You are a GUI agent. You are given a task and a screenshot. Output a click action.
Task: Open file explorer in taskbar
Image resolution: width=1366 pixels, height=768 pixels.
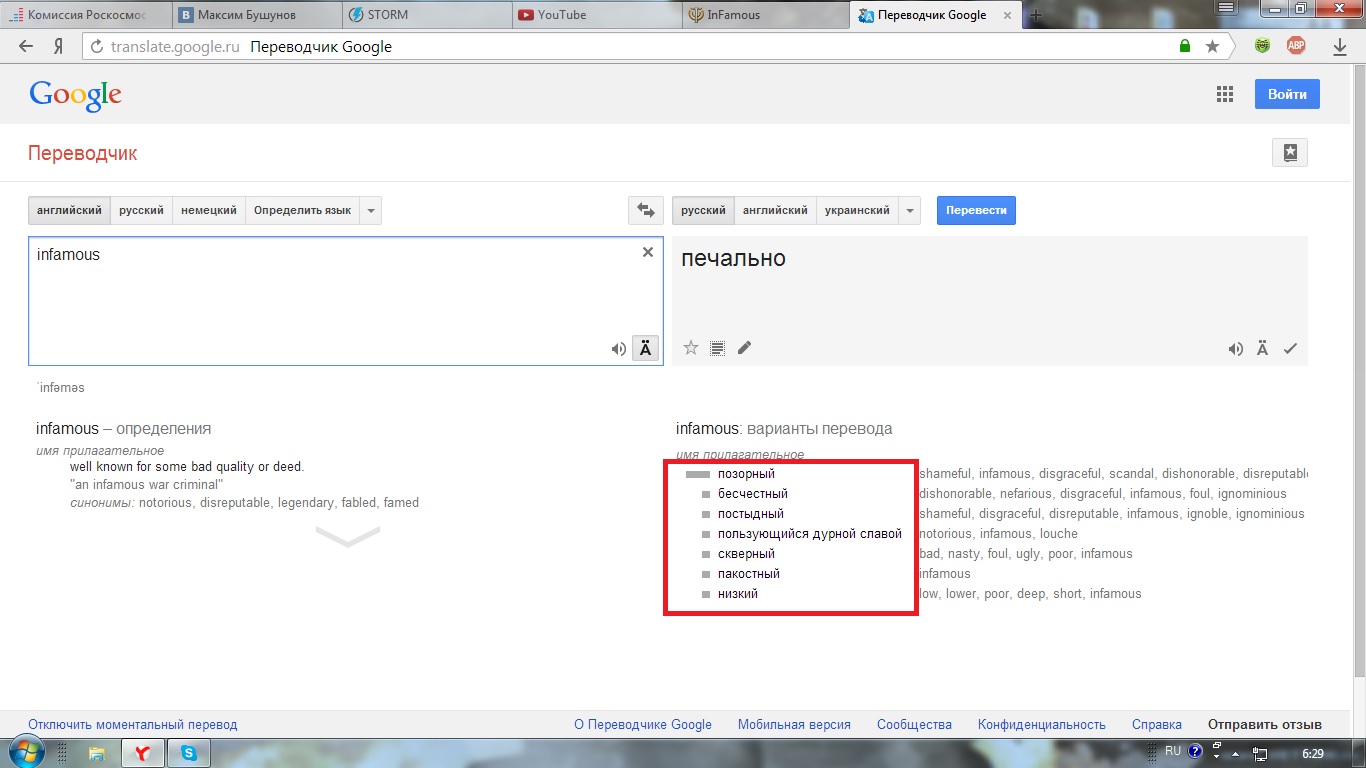[x=97, y=753]
